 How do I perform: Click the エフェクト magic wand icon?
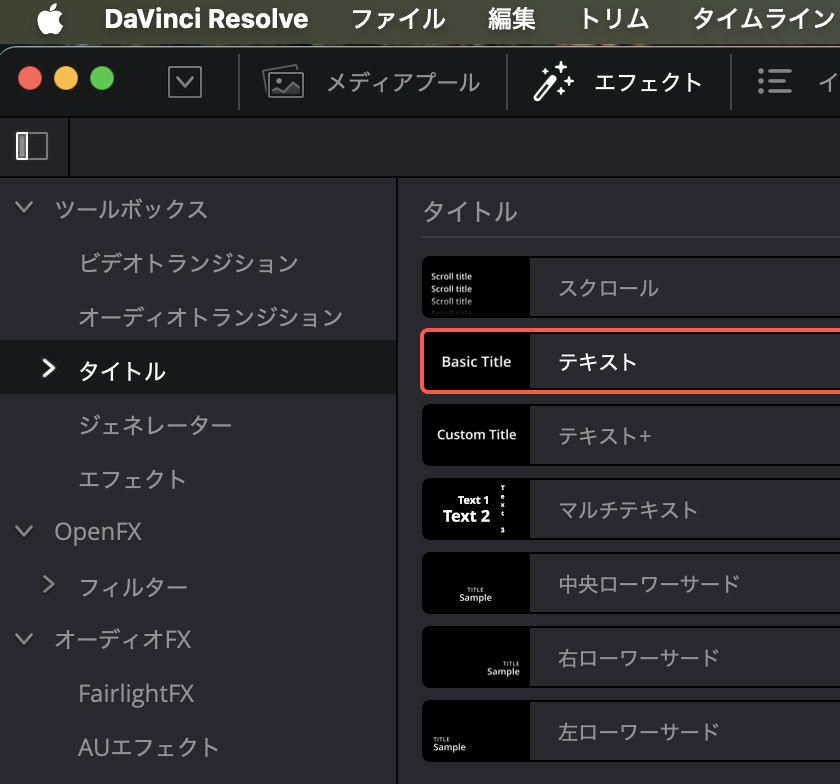(554, 83)
